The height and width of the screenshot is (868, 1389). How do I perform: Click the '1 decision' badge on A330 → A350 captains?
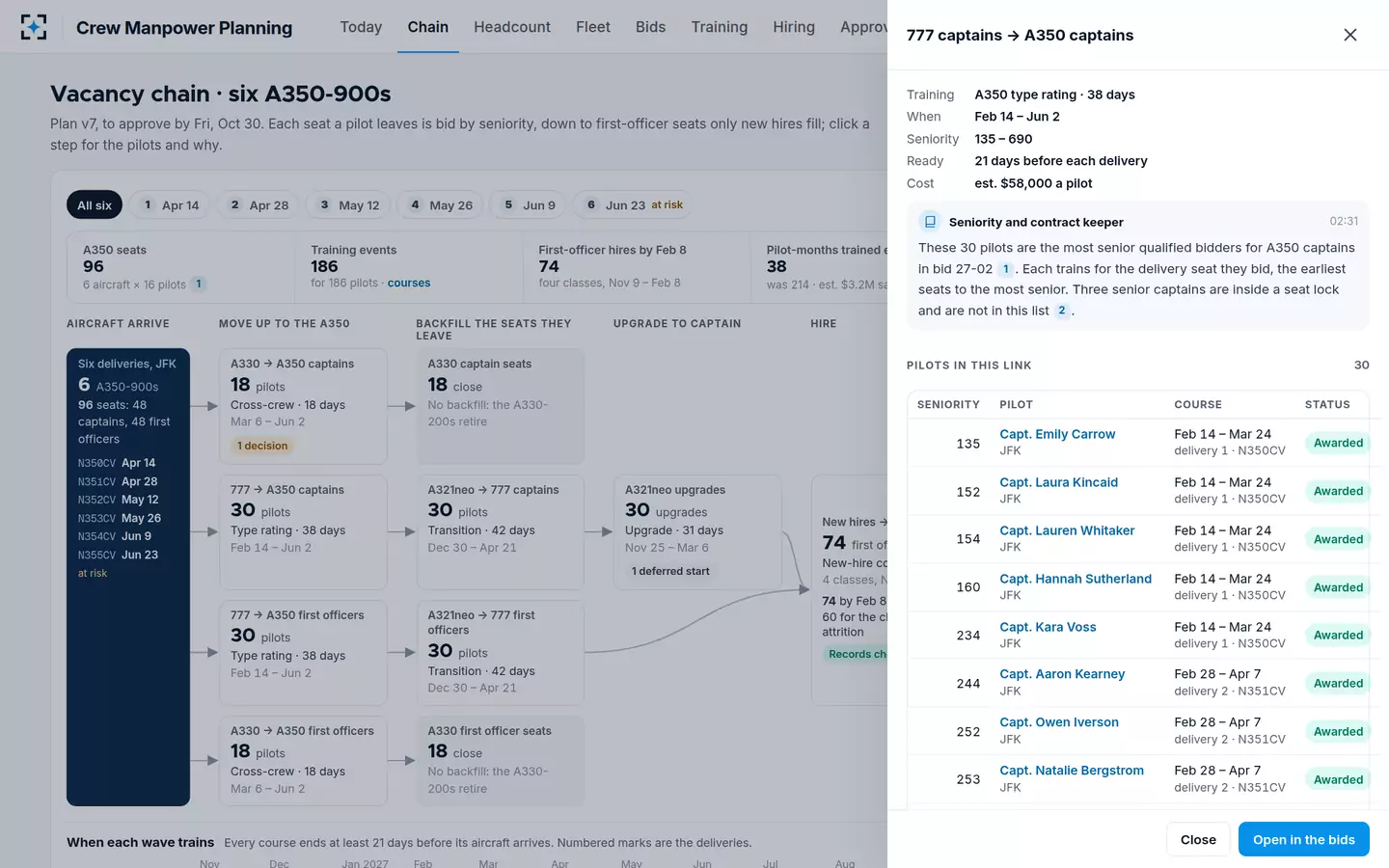click(262, 446)
